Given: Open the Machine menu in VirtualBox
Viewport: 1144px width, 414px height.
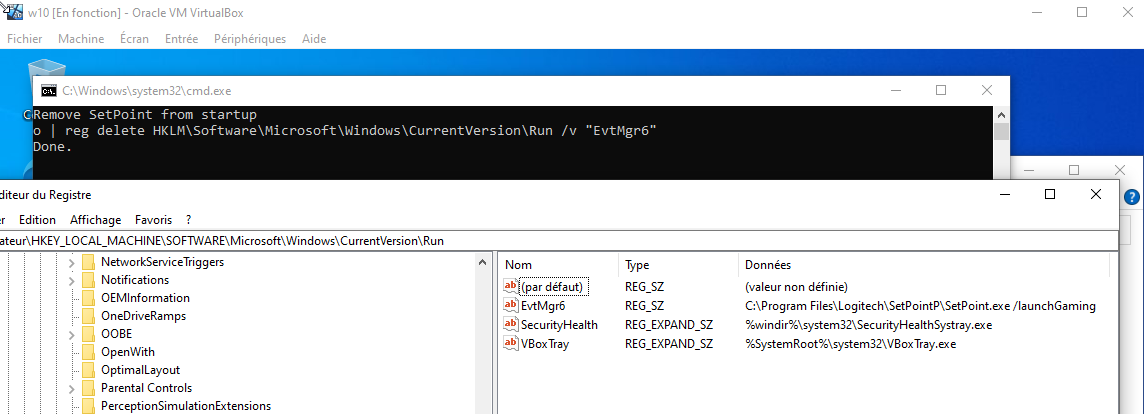Looking at the screenshot, I should [81, 39].
